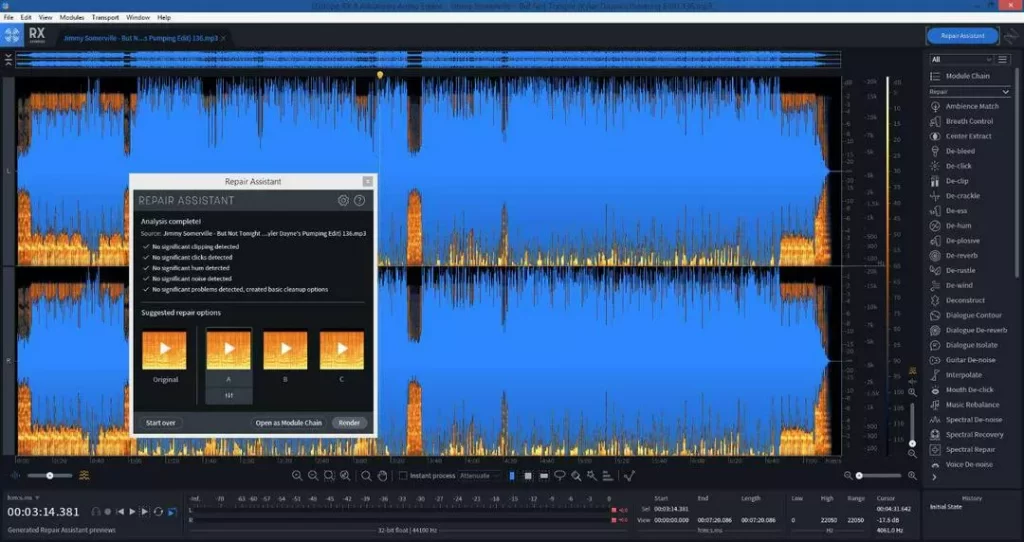The height and width of the screenshot is (542, 1024).
Task: Open the Center Extract module
Action: pos(961,136)
